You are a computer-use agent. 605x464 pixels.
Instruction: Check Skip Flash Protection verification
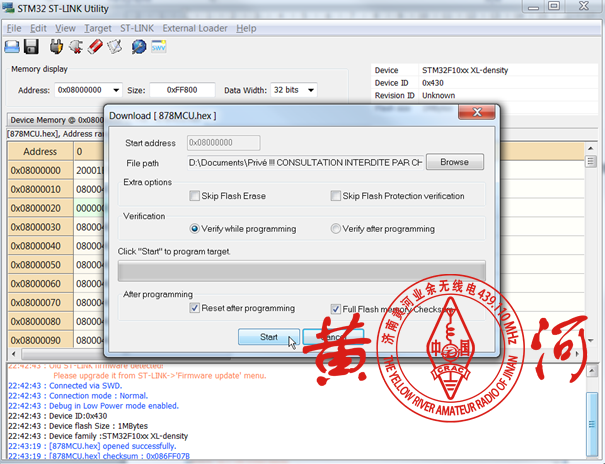click(336, 196)
